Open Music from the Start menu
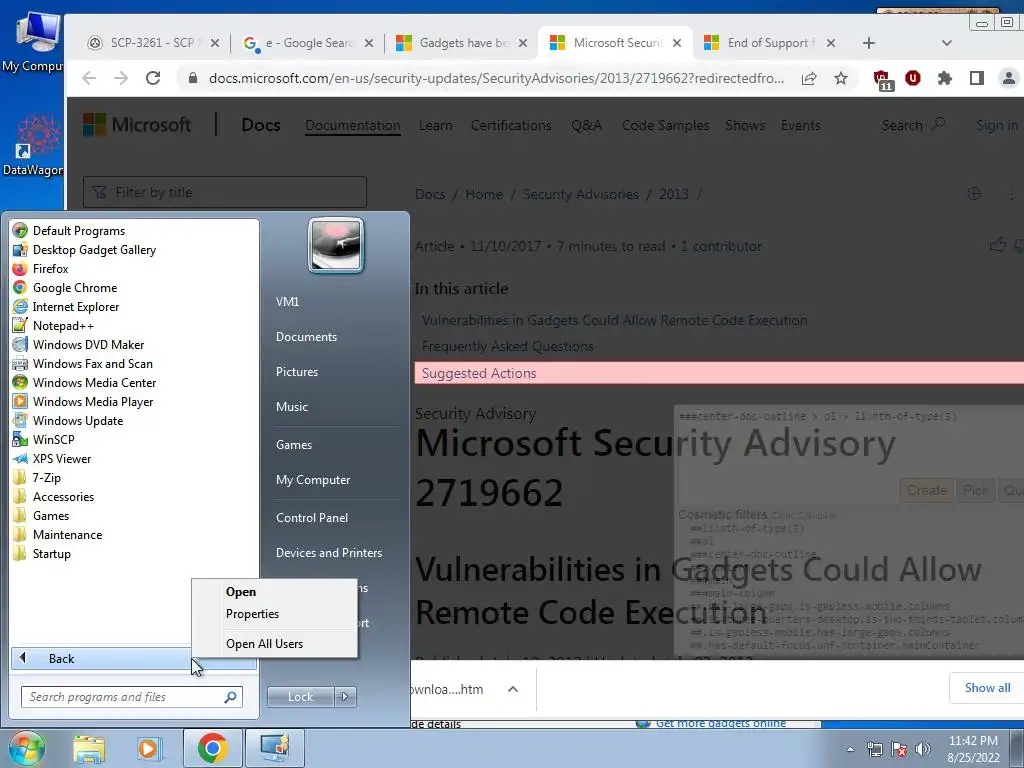Screen dimensions: 1024x768 click(x=291, y=406)
